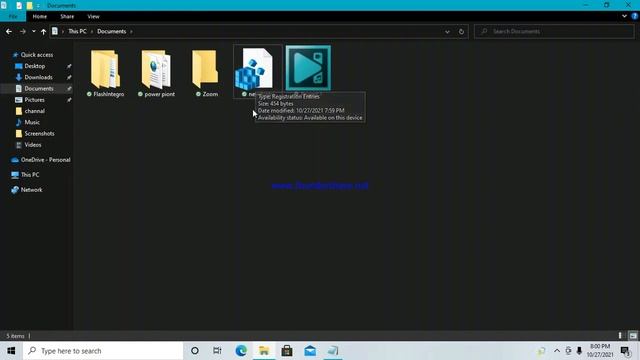The image size is (640, 360).
Task: Open the Explorer help icon
Action: tap(634, 16)
